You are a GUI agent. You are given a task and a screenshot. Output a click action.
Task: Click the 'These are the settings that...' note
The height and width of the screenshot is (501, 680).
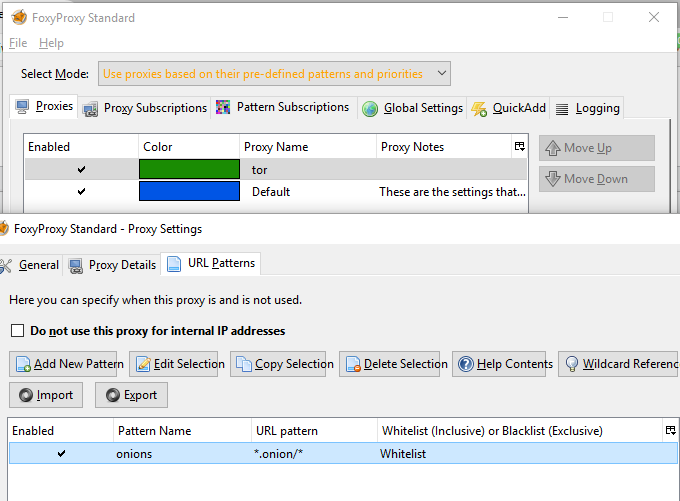coord(452,192)
